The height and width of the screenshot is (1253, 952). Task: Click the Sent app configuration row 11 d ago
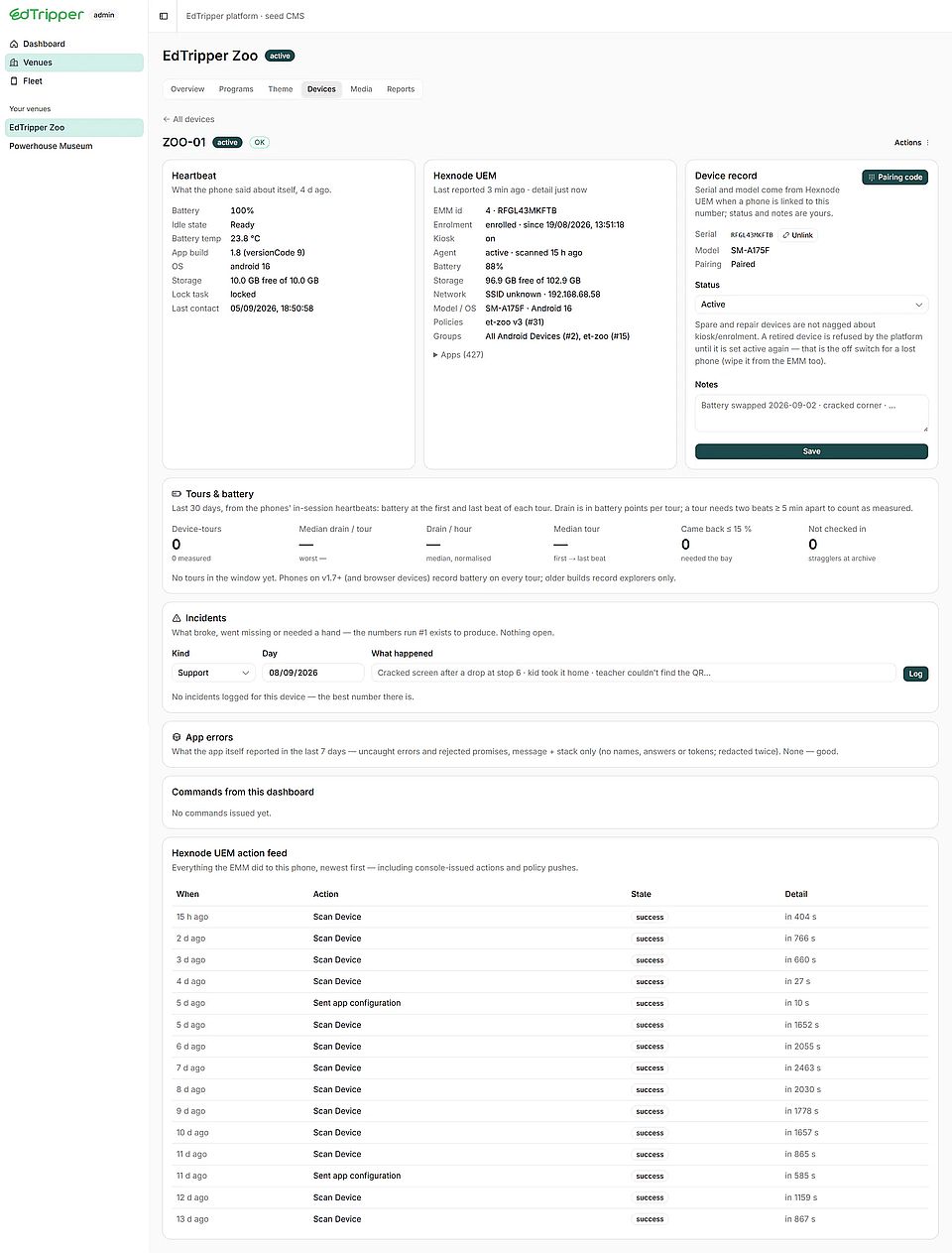(550, 1176)
